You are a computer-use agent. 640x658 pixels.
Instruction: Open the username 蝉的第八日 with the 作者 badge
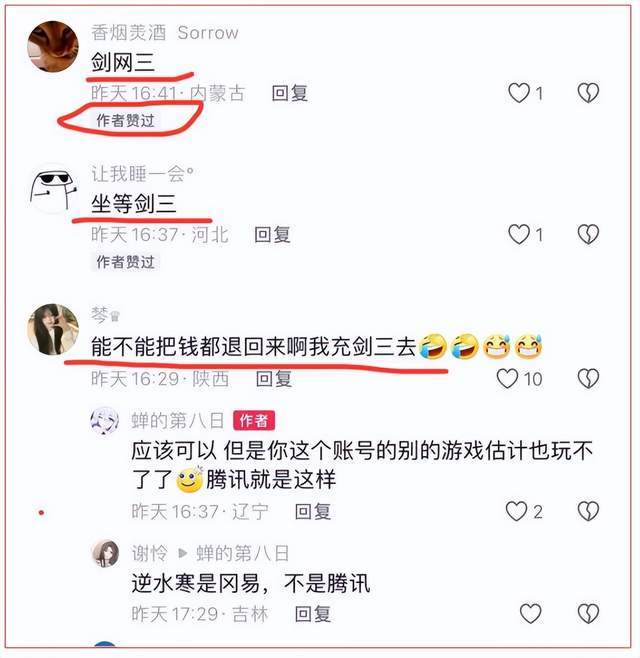click(x=178, y=420)
